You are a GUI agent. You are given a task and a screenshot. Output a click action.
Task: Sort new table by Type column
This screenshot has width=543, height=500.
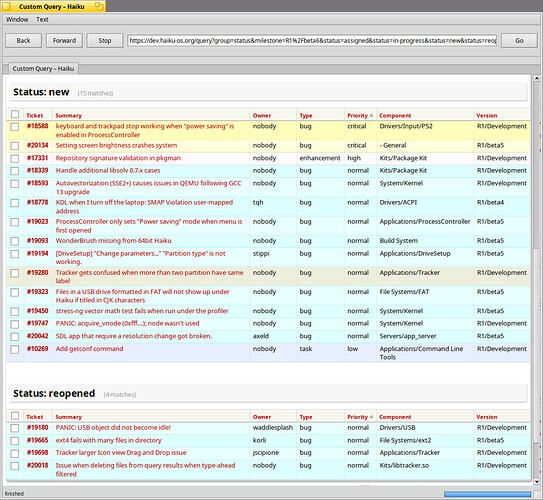[x=306, y=116]
